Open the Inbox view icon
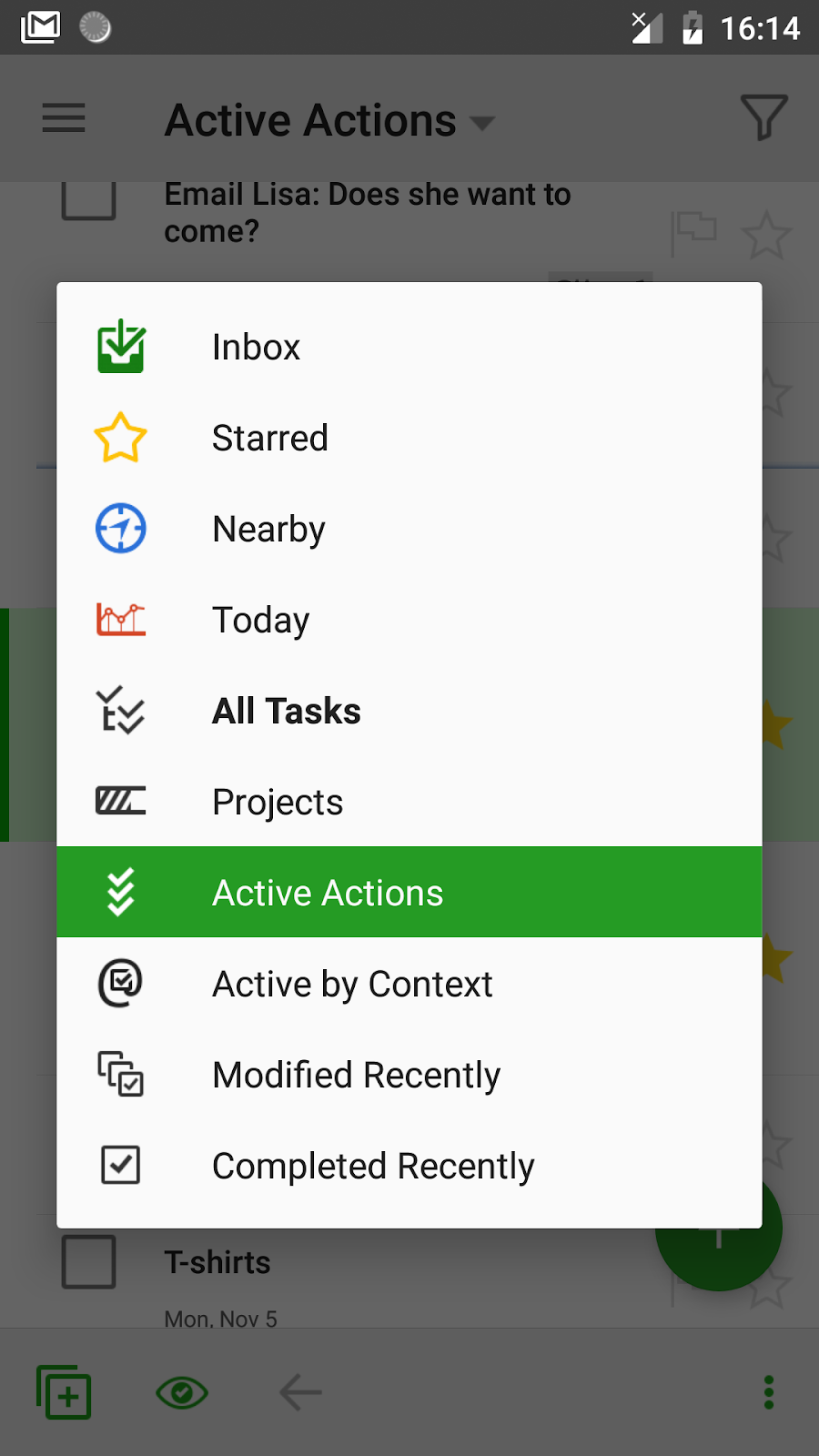This screenshot has height=1456, width=819. click(x=121, y=347)
